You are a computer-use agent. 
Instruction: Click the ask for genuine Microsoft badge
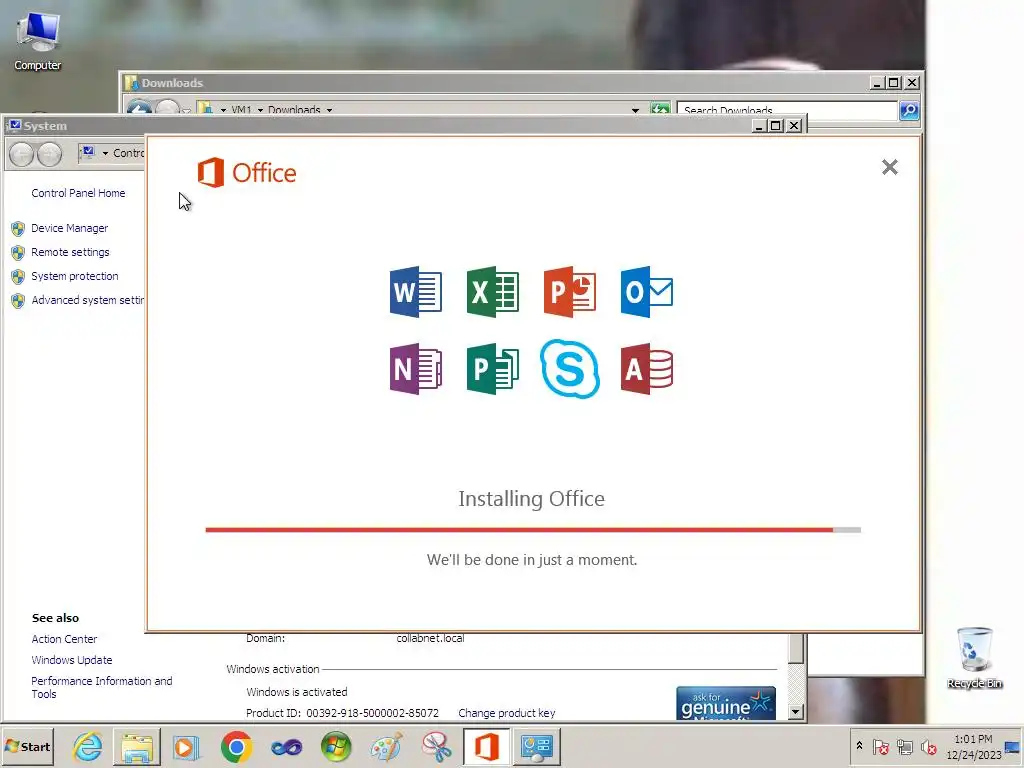[x=726, y=703]
